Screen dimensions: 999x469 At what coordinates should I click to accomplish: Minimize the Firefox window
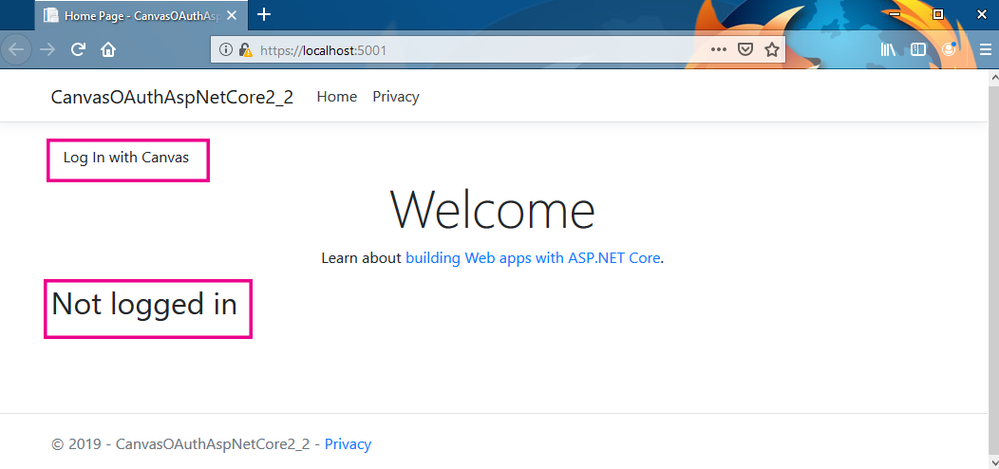click(x=895, y=14)
